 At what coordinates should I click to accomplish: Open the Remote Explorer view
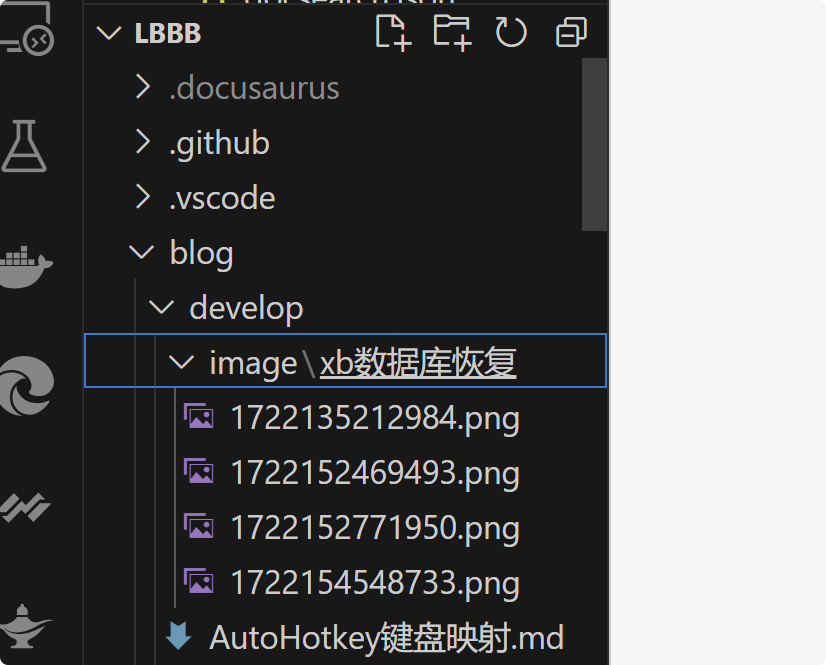(x=25, y=30)
